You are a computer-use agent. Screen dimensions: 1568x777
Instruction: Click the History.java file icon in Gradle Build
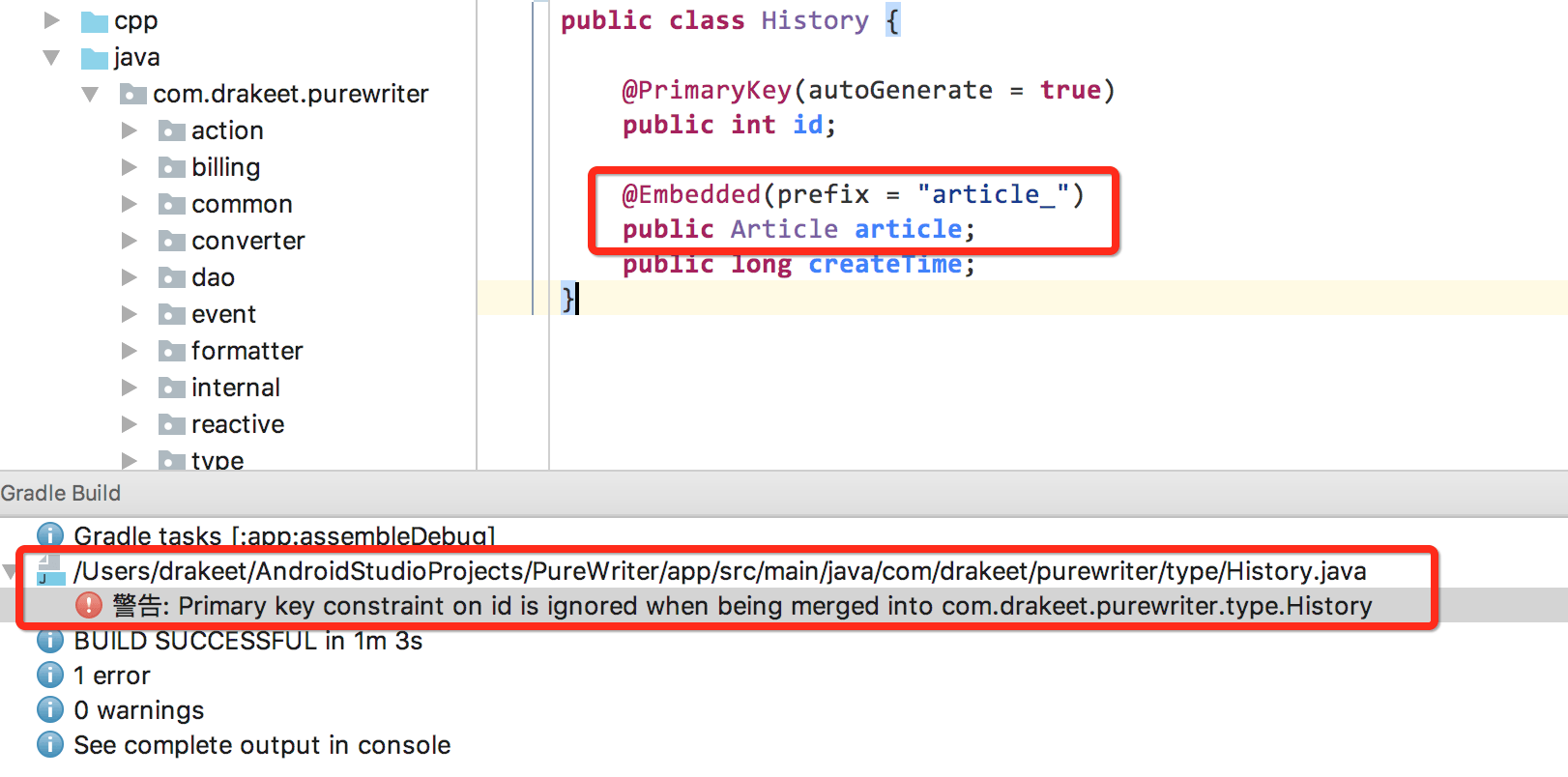pos(50,571)
